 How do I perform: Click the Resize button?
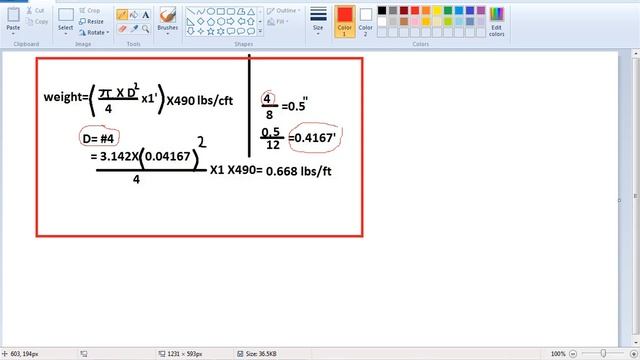pos(91,21)
